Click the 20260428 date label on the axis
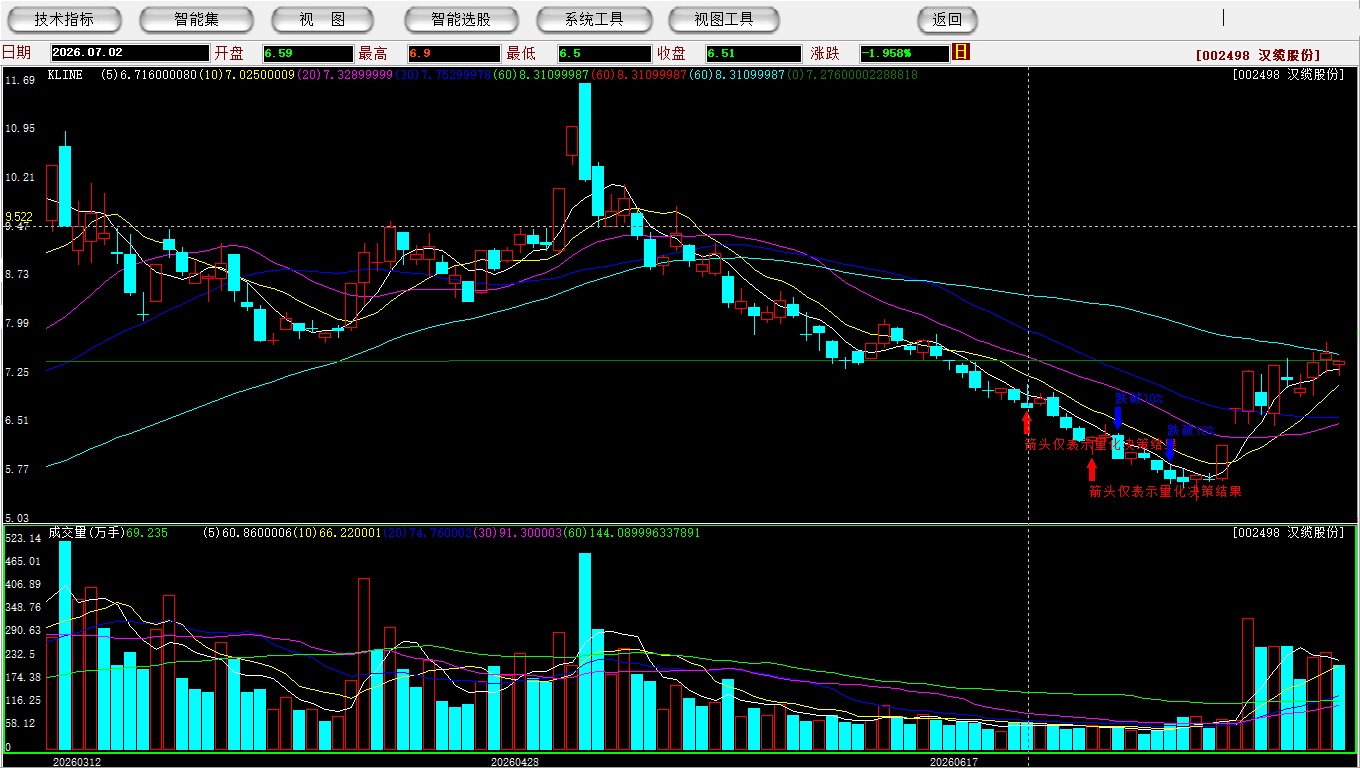Image resolution: width=1360 pixels, height=768 pixels. click(x=515, y=762)
